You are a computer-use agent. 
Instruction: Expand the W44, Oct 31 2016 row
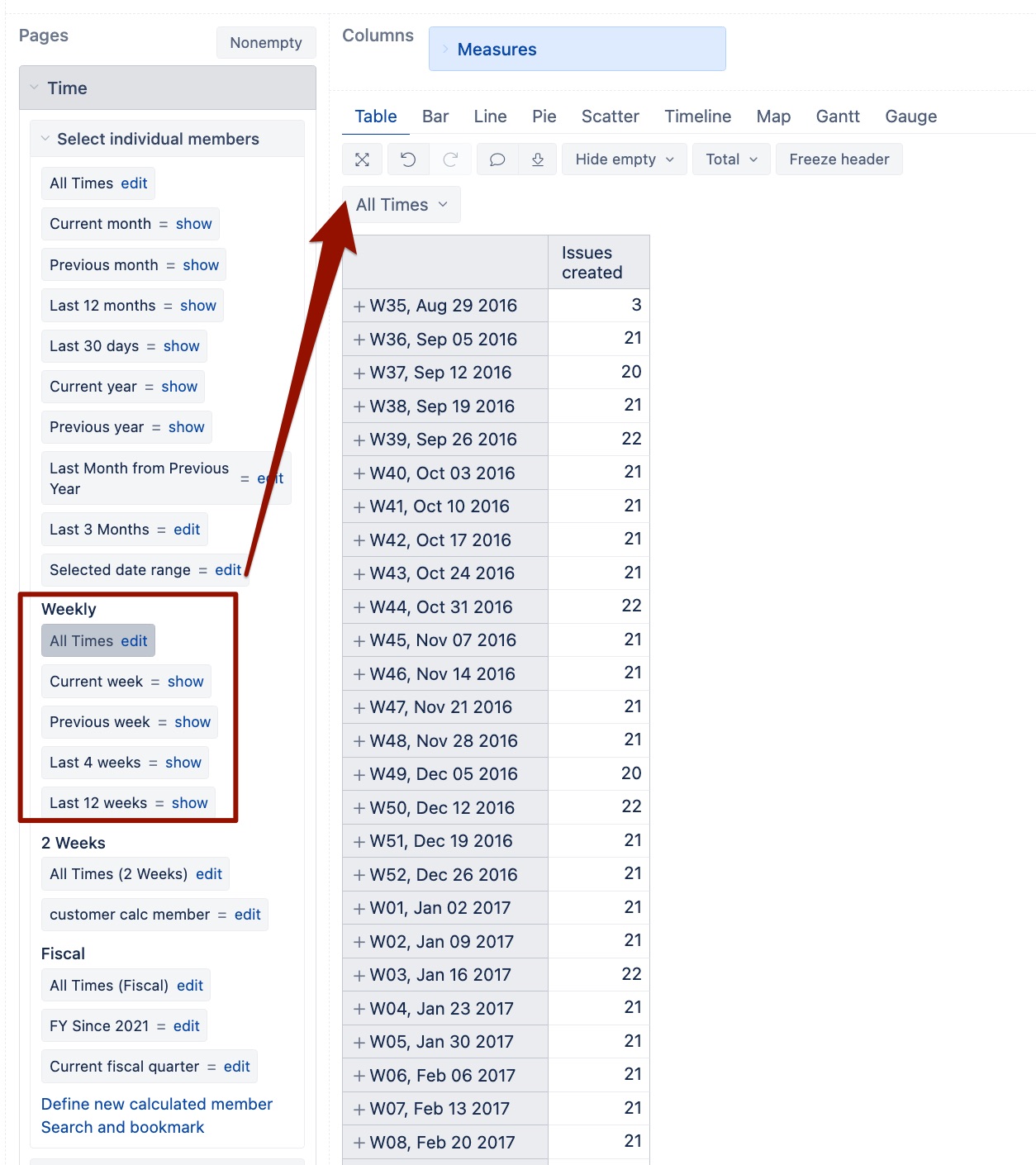(359, 607)
